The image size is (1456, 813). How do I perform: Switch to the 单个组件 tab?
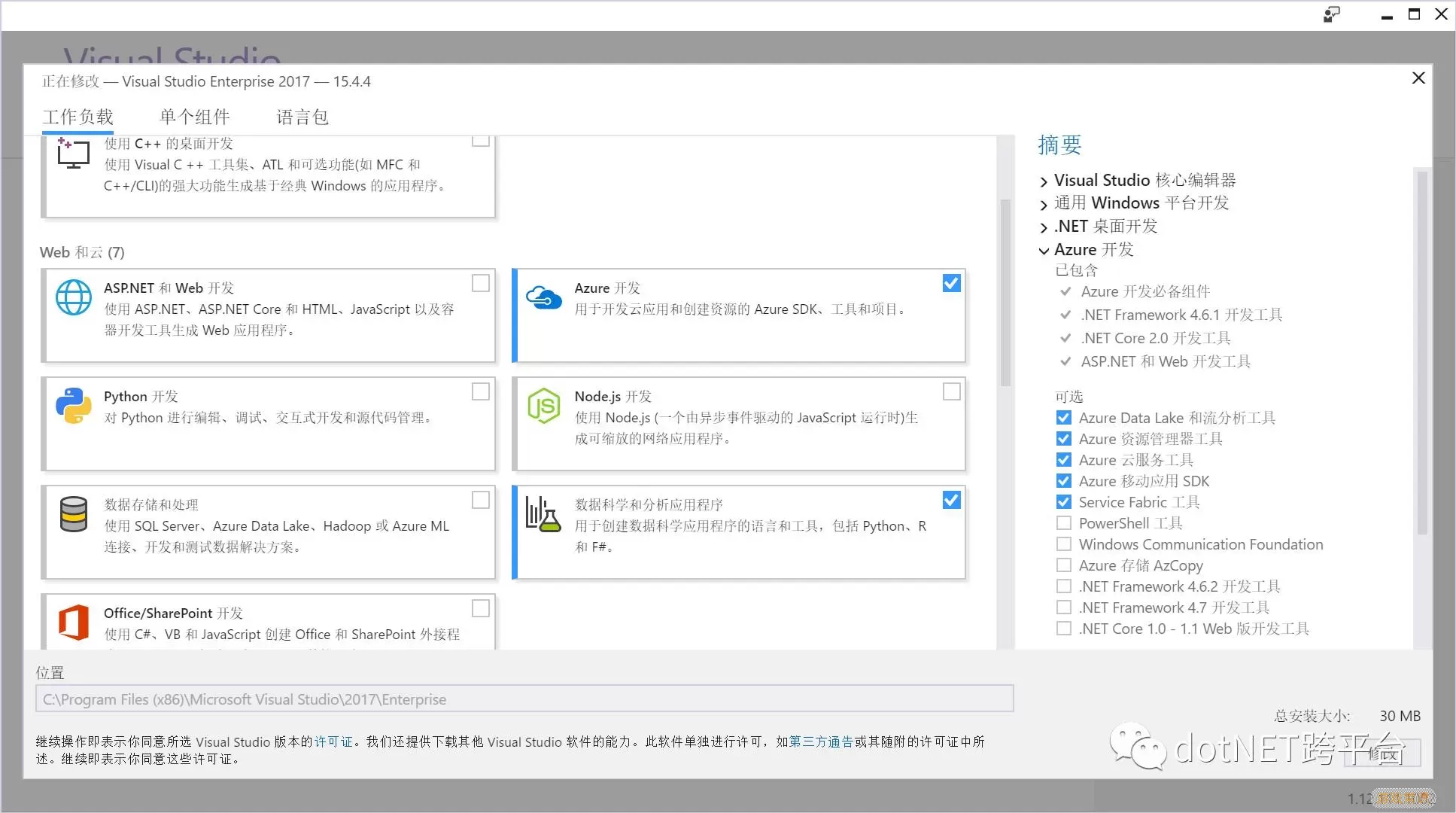click(x=195, y=117)
